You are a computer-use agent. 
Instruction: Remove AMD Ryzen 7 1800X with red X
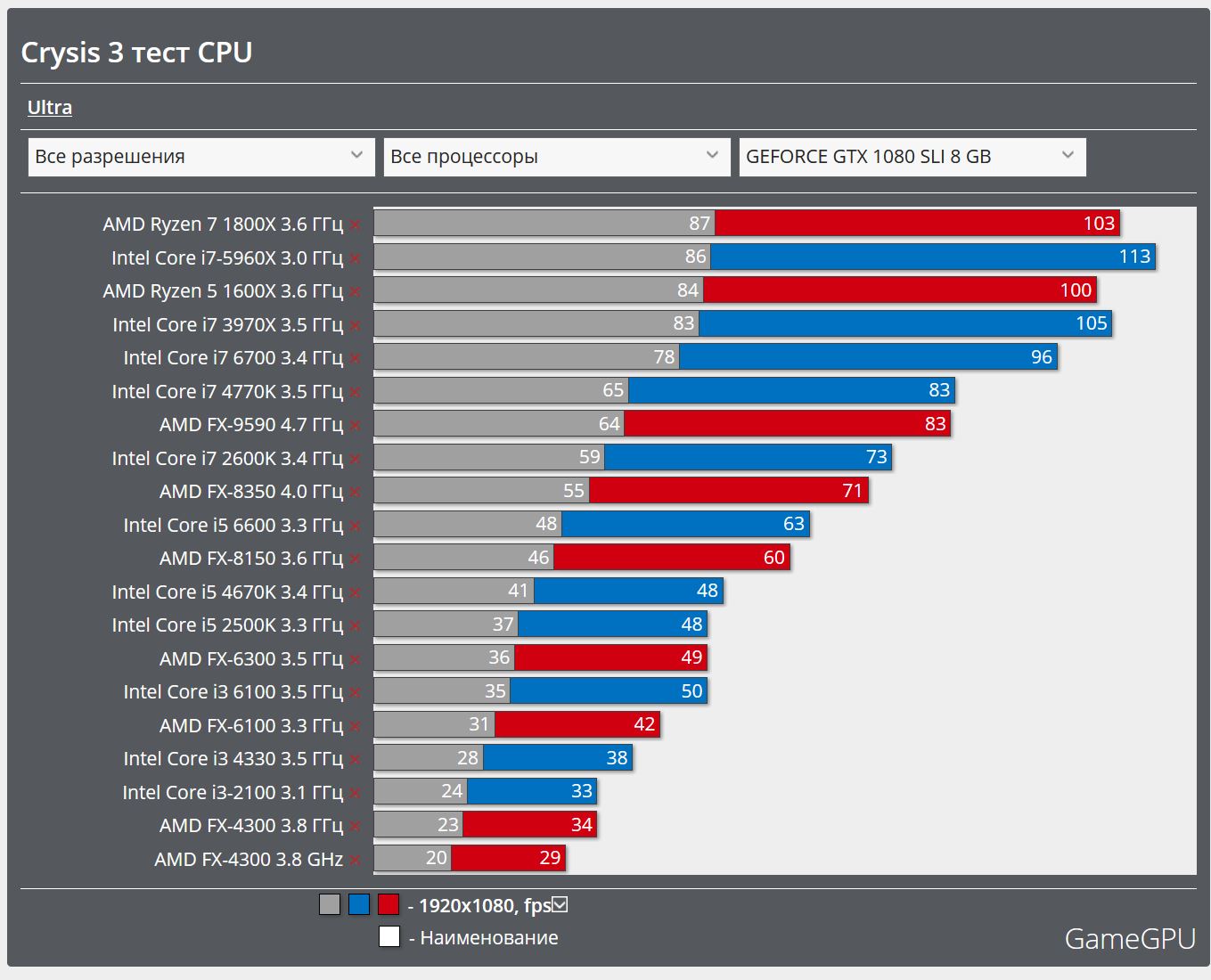355,225
